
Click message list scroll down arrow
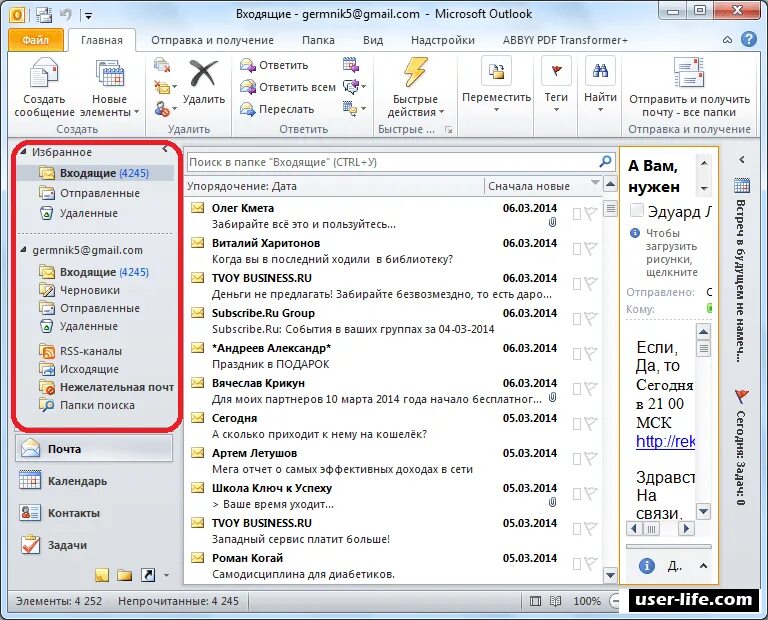coord(610,575)
